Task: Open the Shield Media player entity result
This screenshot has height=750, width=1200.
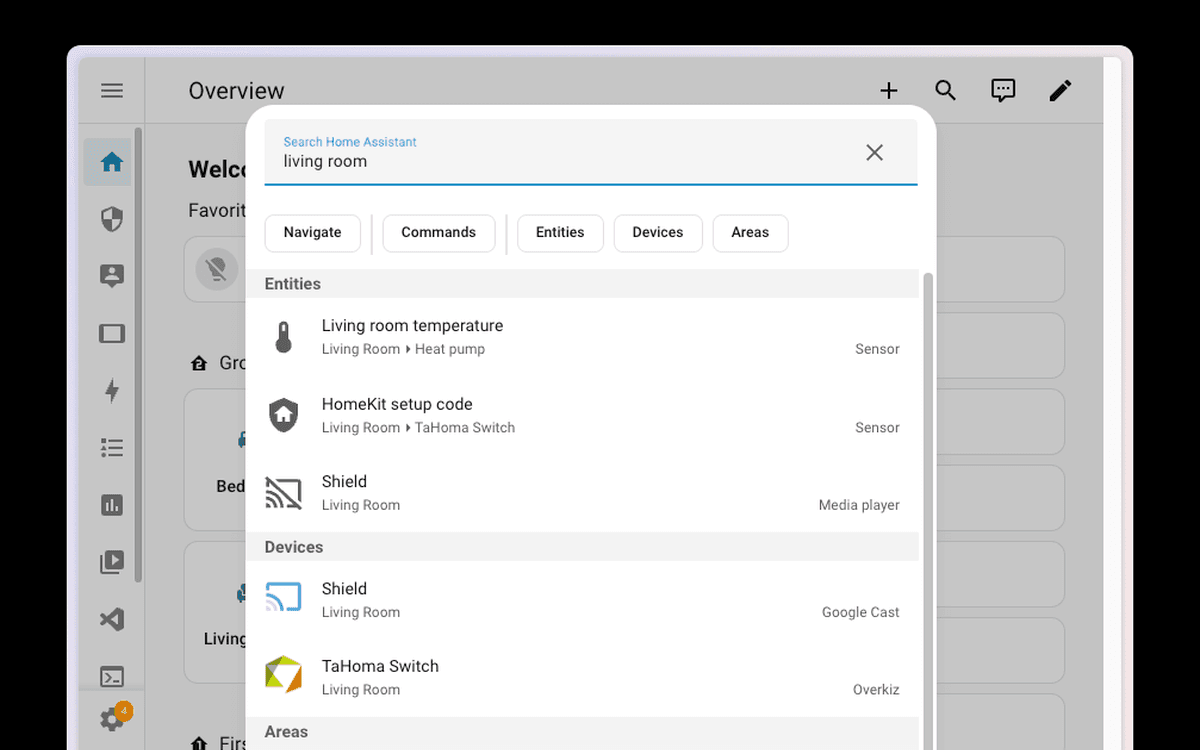Action: click(x=582, y=493)
